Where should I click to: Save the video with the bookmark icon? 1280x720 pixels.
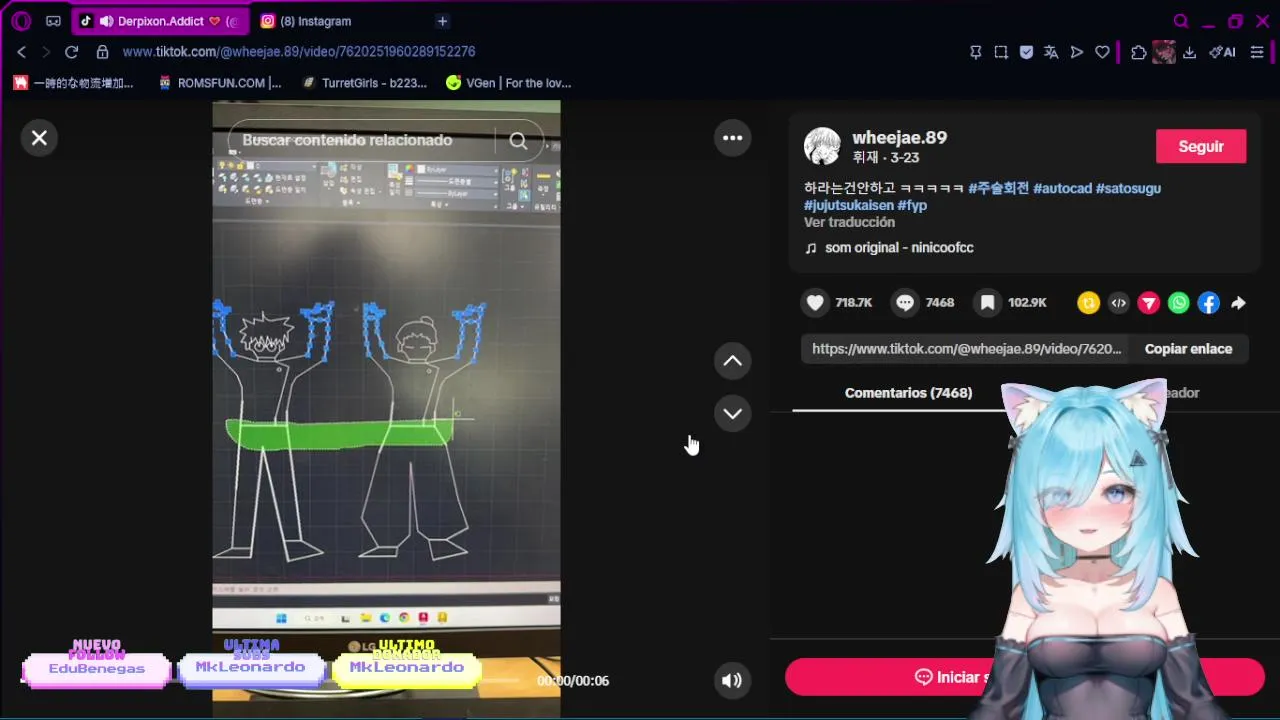coord(987,302)
